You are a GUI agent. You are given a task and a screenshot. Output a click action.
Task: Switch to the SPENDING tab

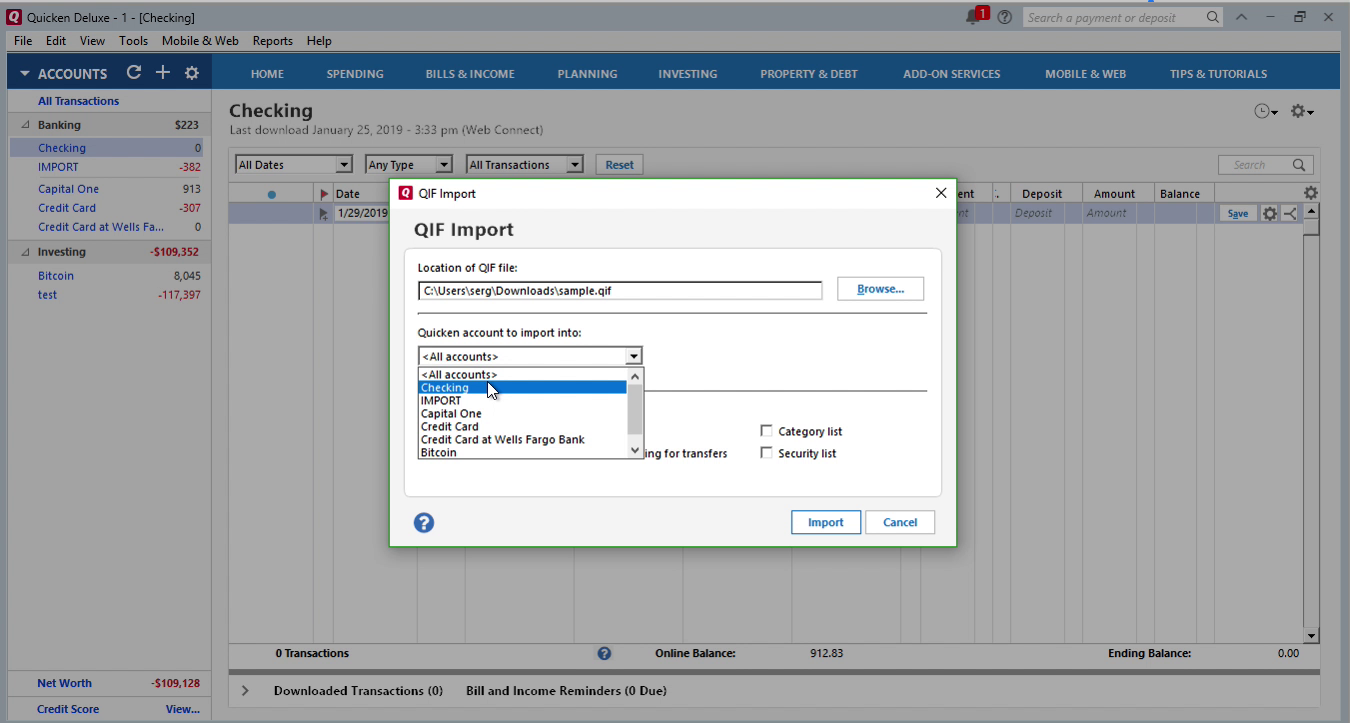355,74
